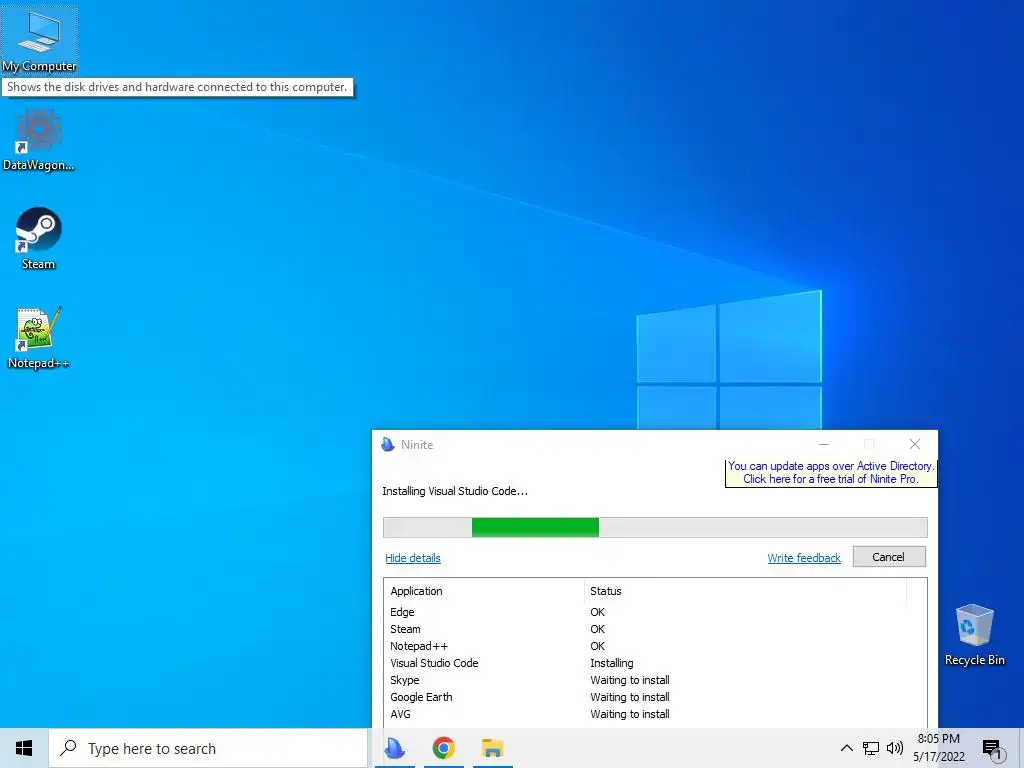The height and width of the screenshot is (768, 1024).
Task: Cancel the Ninite installation
Action: (889, 557)
